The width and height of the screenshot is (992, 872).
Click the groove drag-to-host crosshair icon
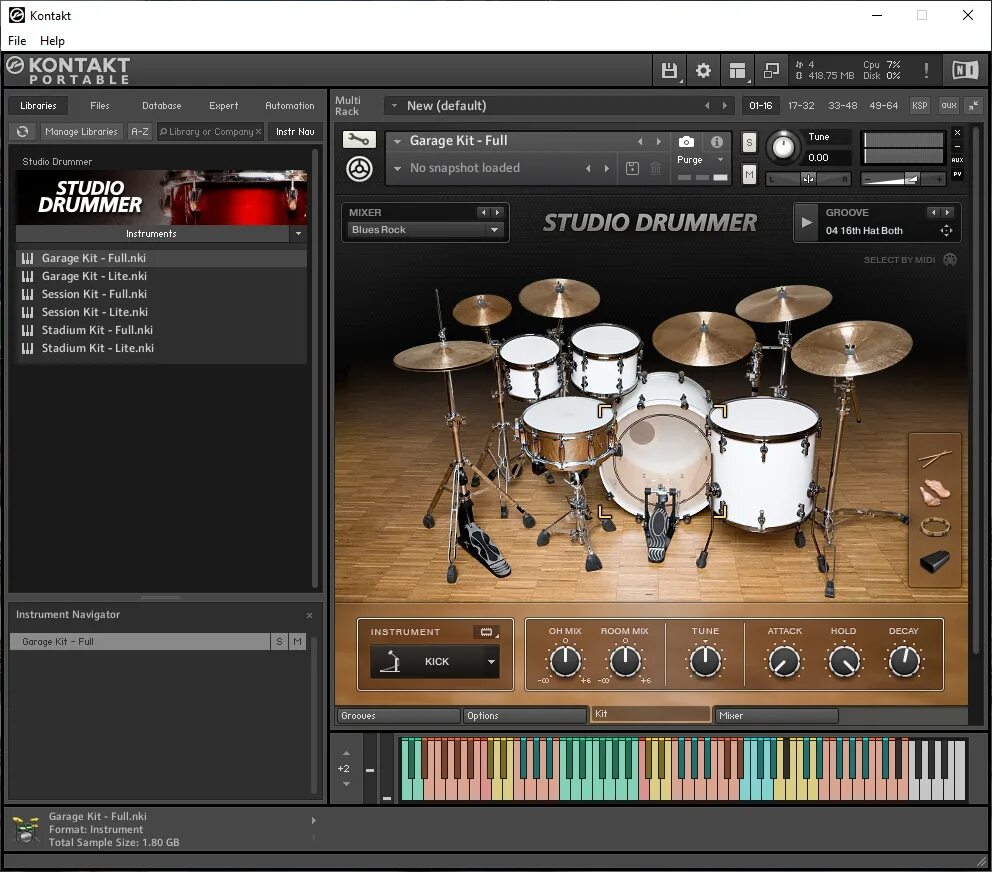pos(946,231)
